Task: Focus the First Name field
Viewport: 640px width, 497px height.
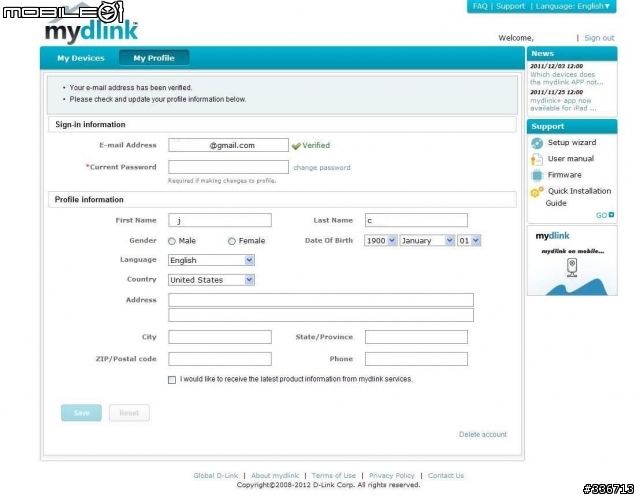Action: [220, 220]
